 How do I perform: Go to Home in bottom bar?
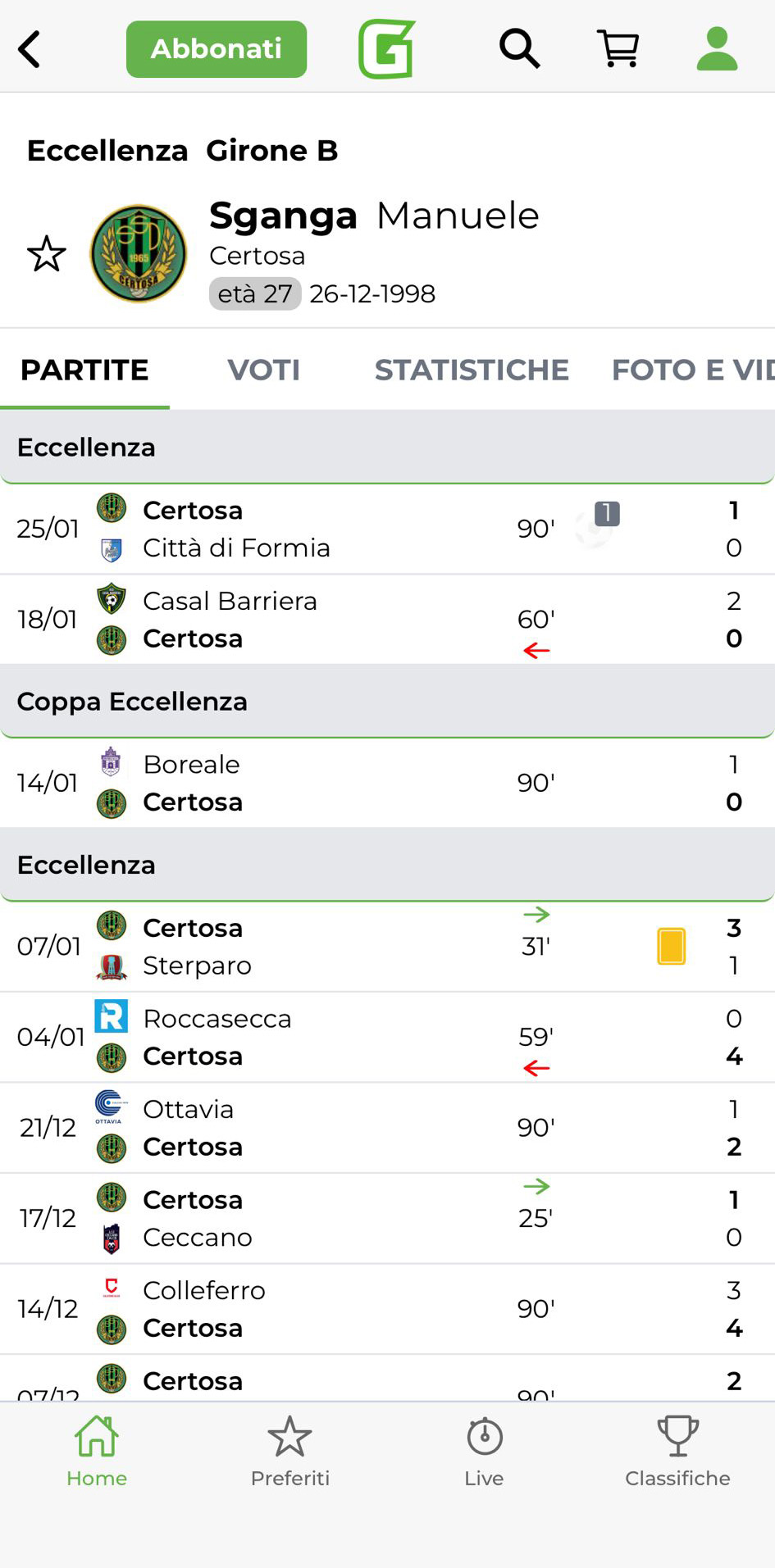tap(97, 1452)
